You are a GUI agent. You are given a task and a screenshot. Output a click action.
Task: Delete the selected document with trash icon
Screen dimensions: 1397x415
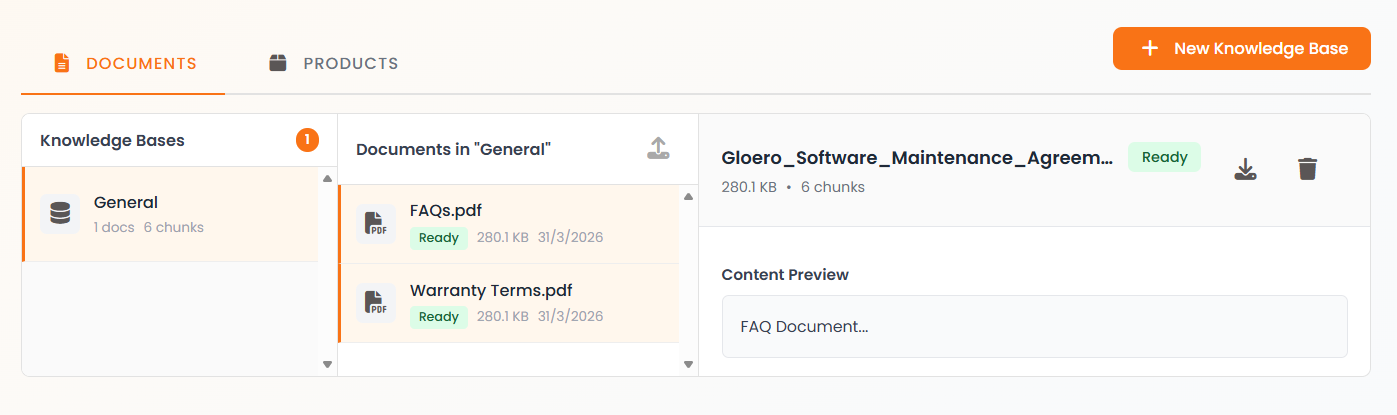[x=1308, y=169]
